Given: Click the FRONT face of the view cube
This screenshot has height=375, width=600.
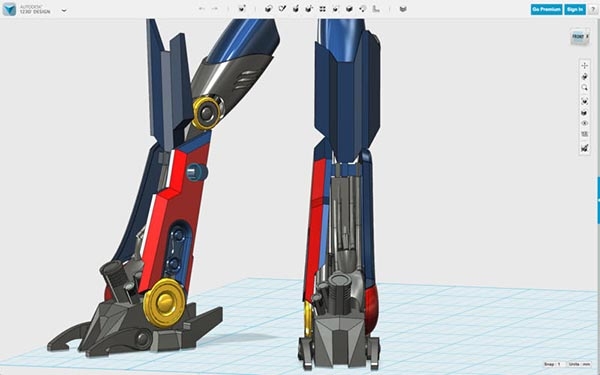Looking at the screenshot, I should 579,37.
